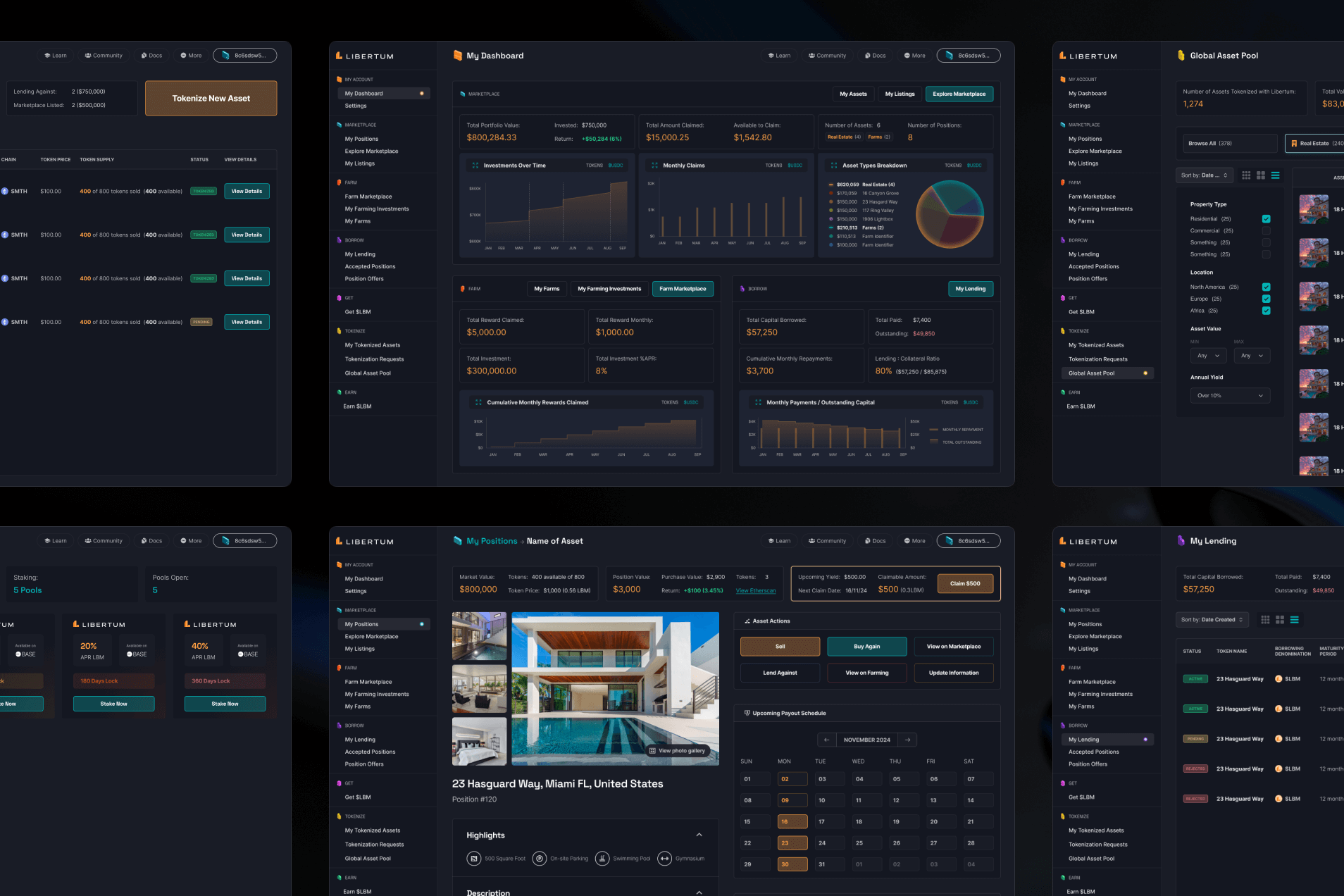The image size is (1344, 896).
Task: Click Libertum logo in My Positions window
Action: 364,541
